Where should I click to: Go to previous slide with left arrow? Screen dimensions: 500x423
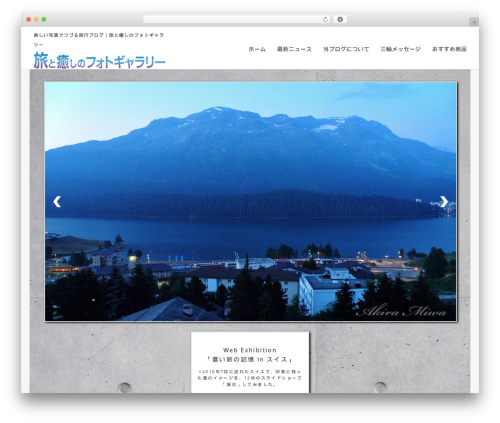[x=57, y=201]
